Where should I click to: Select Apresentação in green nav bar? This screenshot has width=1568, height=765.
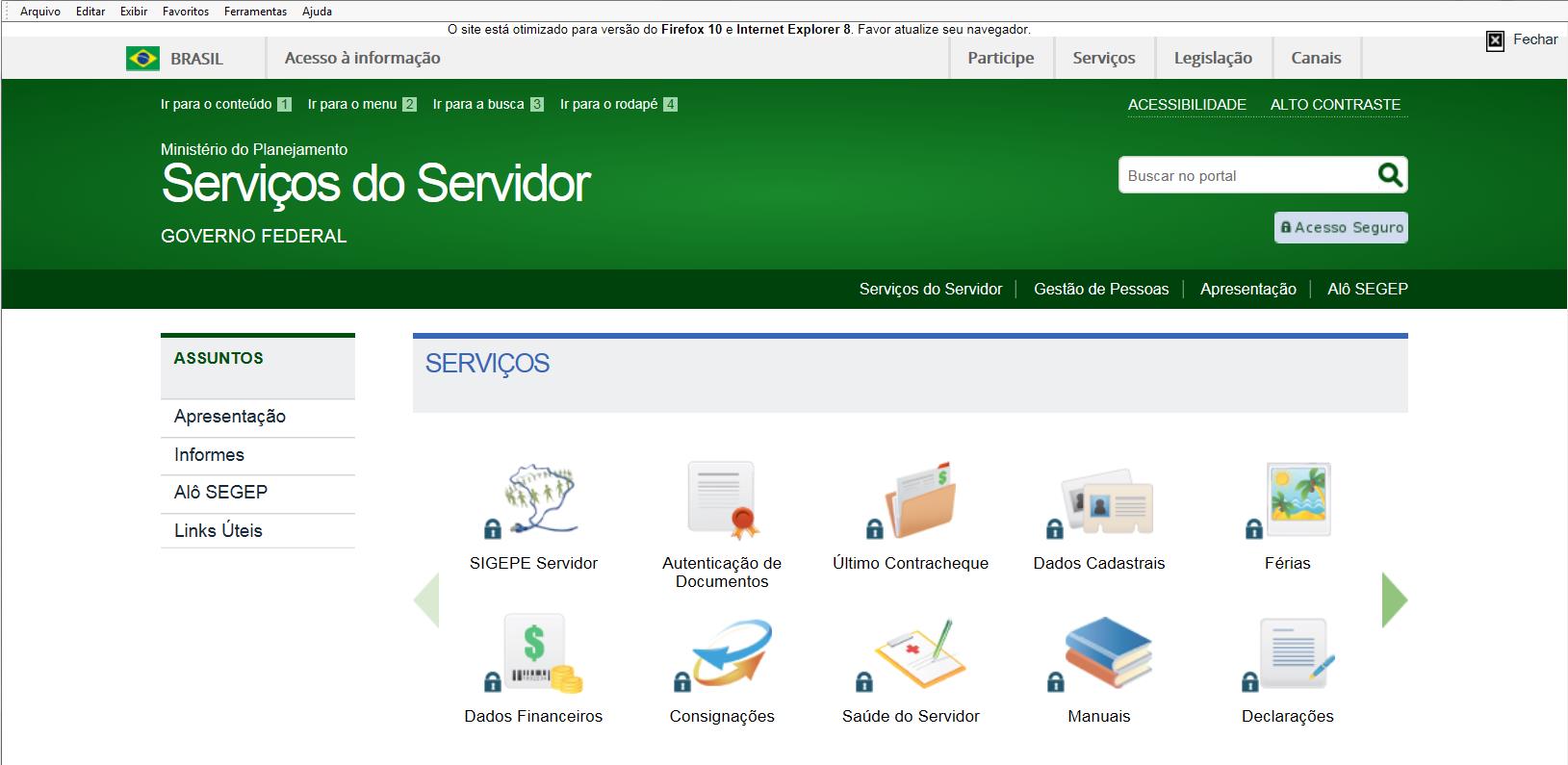click(x=1248, y=289)
